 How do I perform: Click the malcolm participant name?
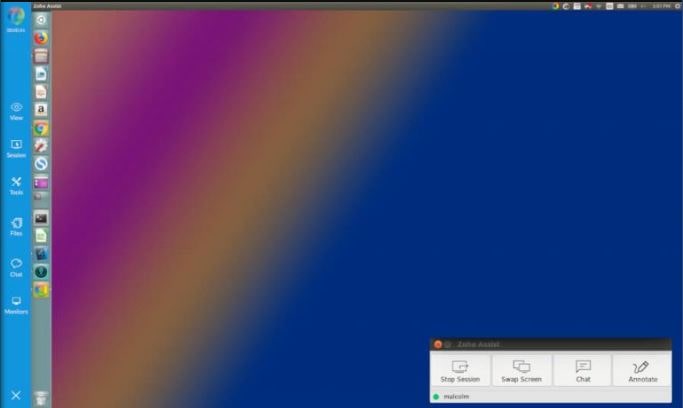pos(456,397)
